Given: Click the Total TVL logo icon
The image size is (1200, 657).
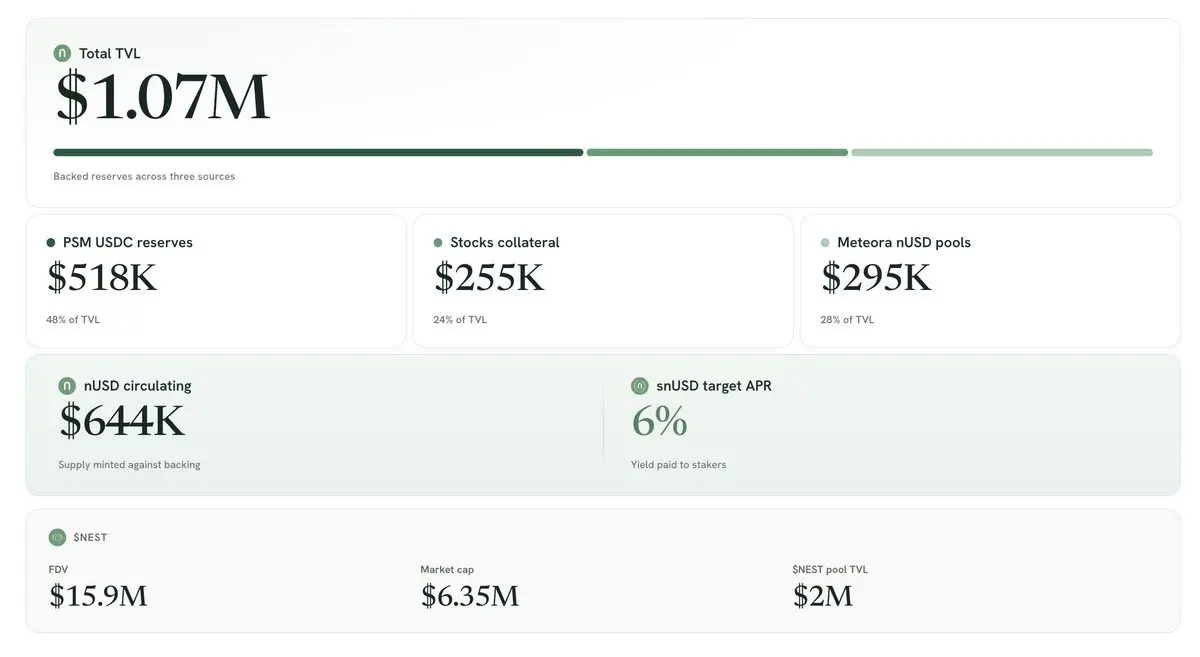Looking at the screenshot, I should click(x=62, y=53).
